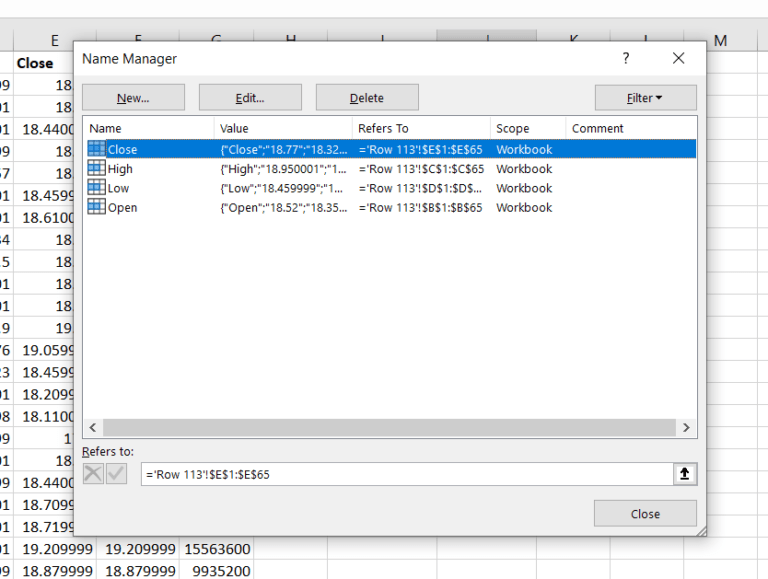Click the table icon next to Low name

(x=96, y=188)
